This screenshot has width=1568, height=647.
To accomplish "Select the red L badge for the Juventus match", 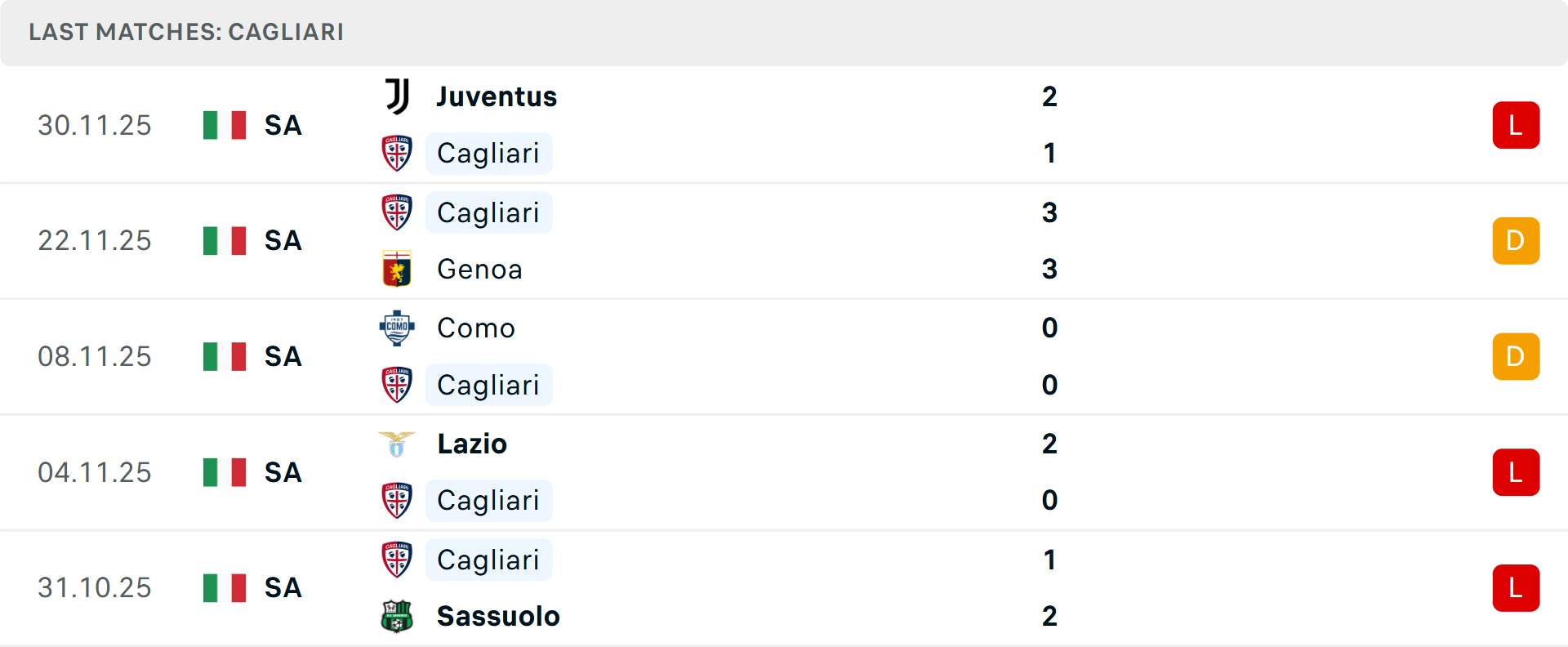I will point(1516,124).
